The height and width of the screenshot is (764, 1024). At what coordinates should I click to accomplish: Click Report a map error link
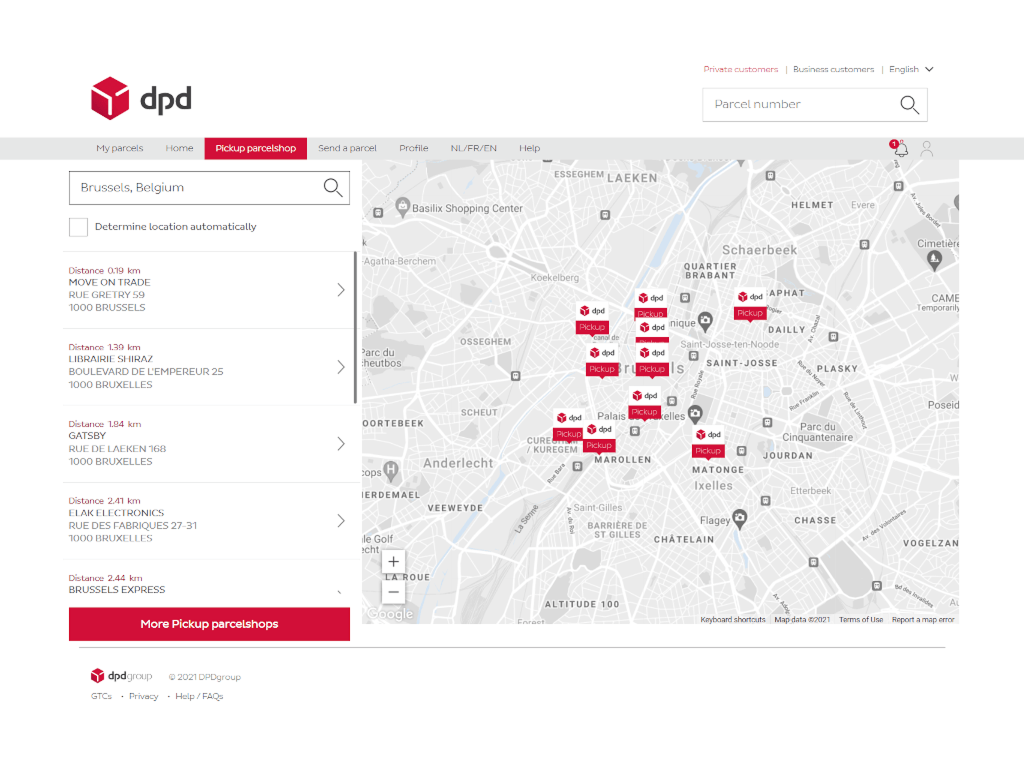[923, 620]
